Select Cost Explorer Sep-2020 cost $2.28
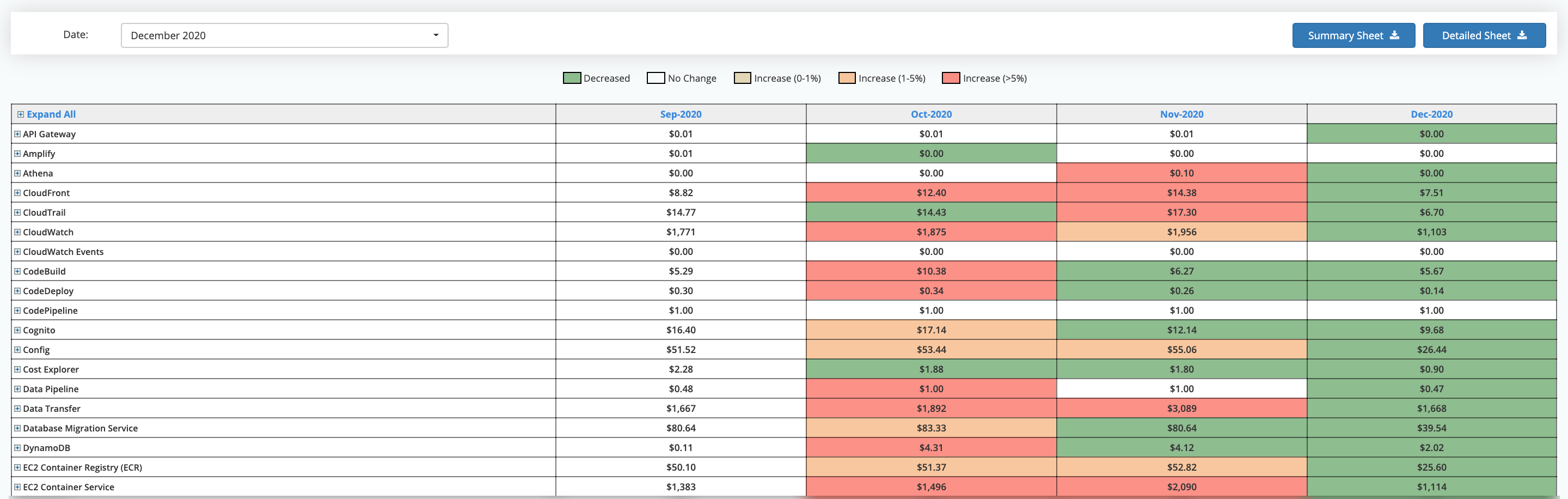 (x=681, y=369)
